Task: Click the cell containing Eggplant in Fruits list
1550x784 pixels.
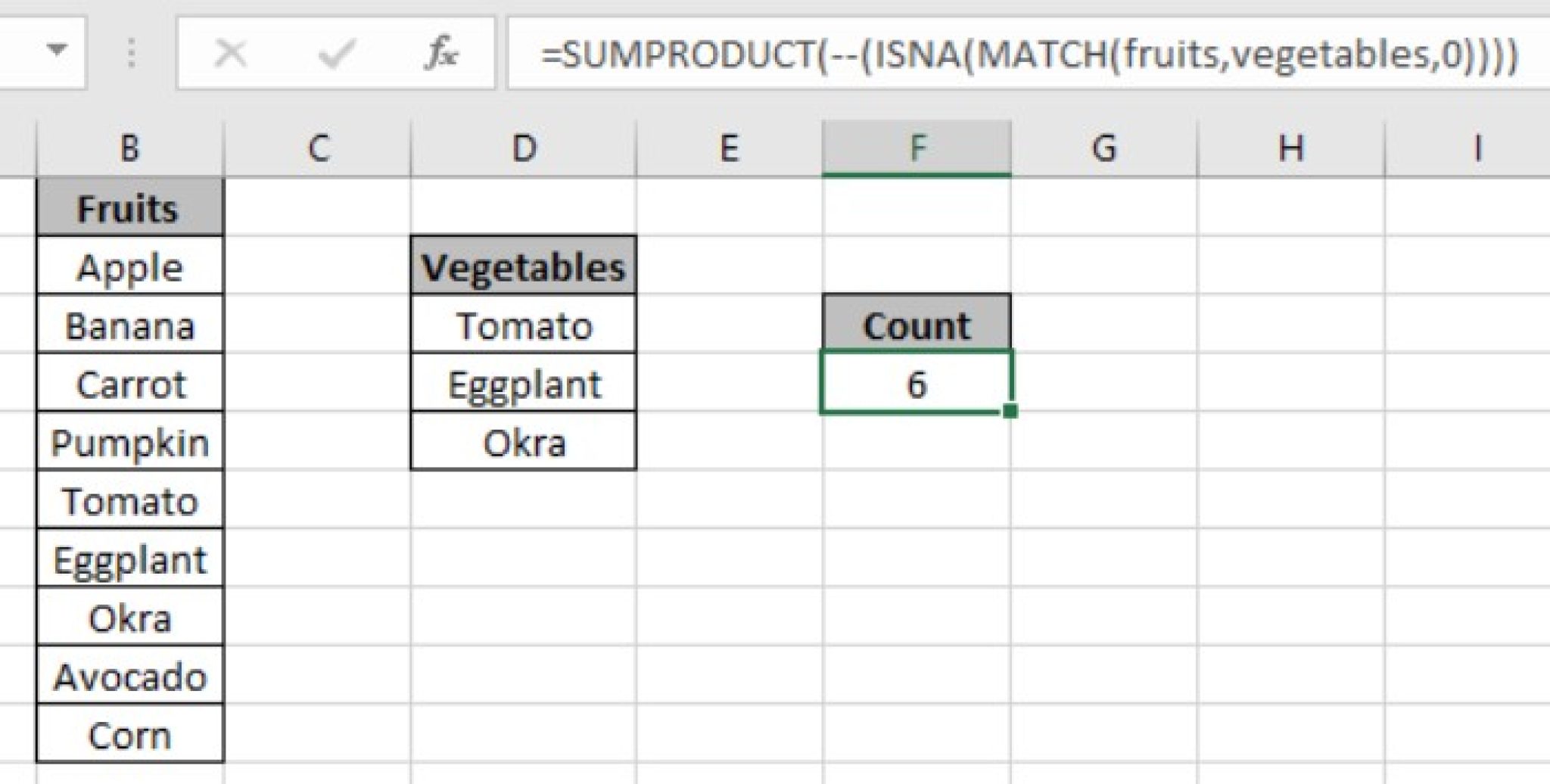Action: point(129,558)
